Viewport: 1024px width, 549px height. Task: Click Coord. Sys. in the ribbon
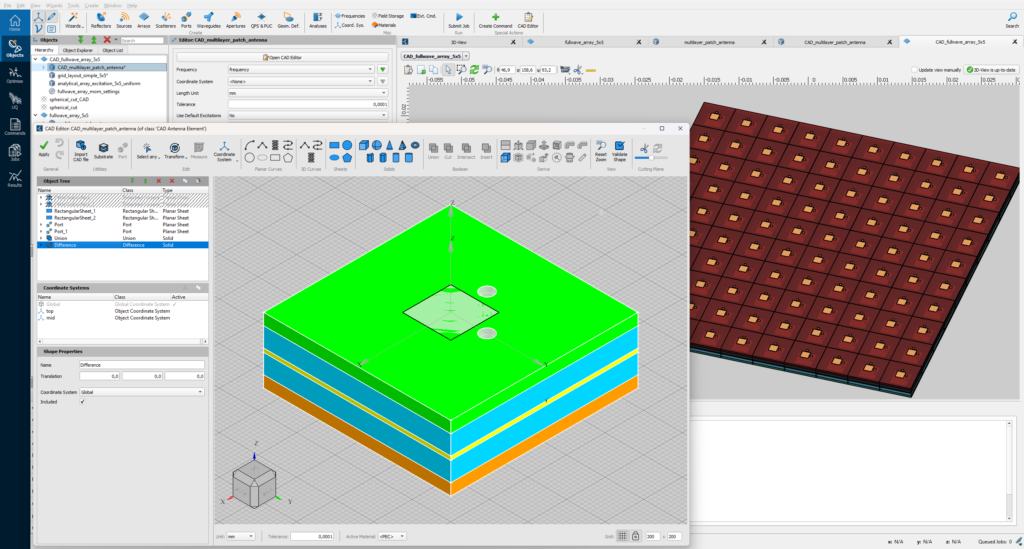tap(349, 25)
